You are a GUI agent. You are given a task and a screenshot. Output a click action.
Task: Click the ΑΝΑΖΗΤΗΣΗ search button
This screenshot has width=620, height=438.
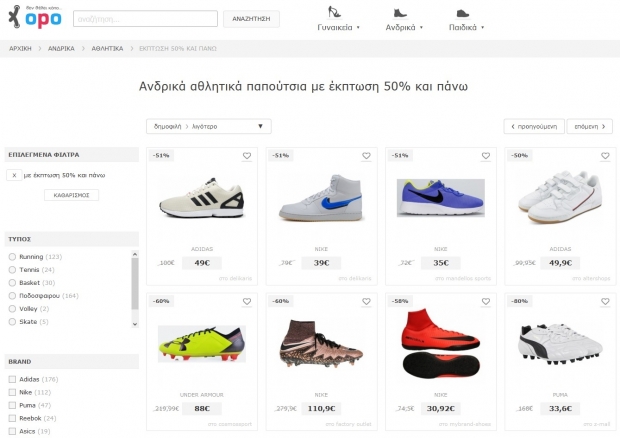point(251,19)
